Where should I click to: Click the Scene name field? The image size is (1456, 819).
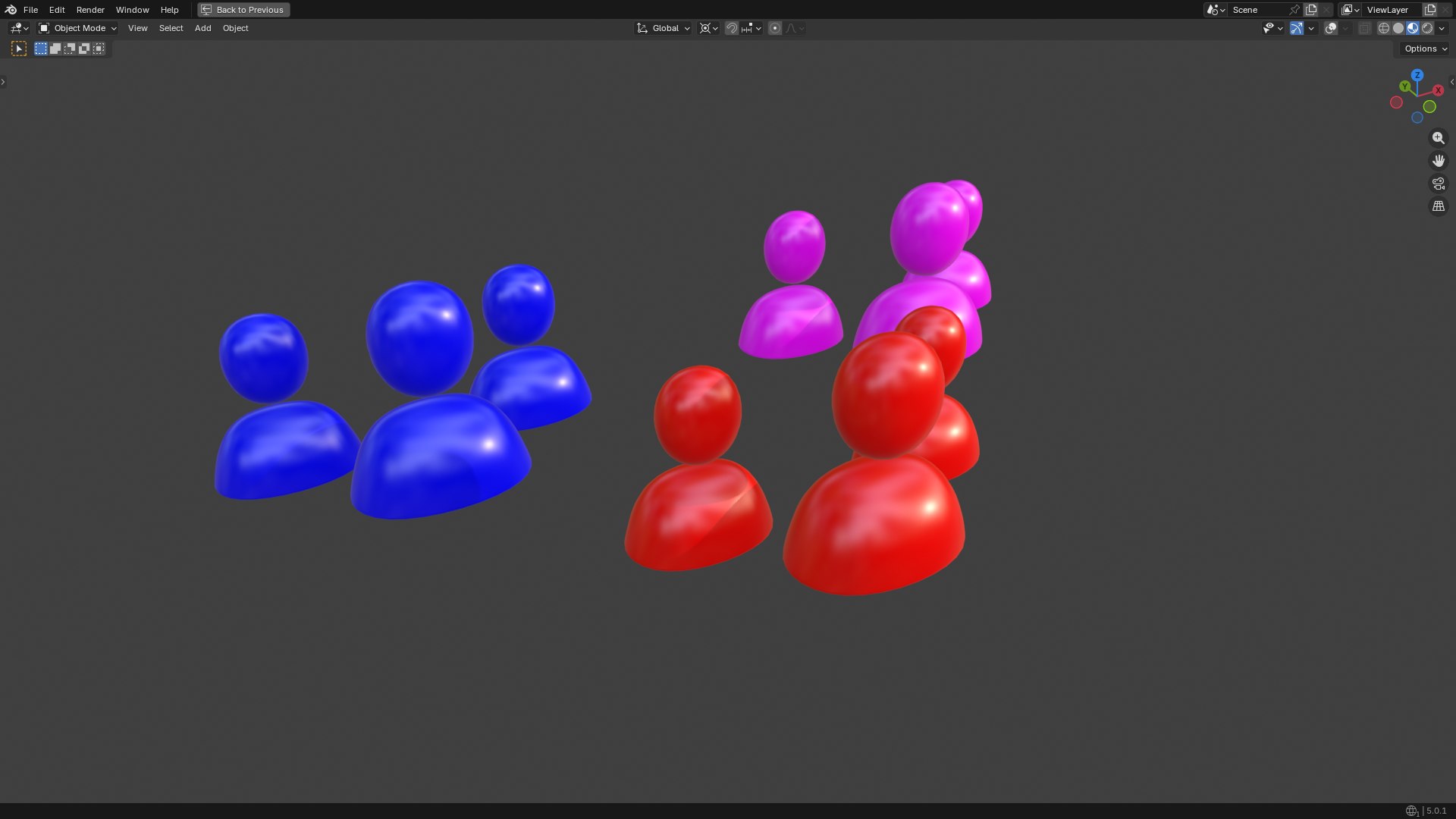[x=1257, y=10]
